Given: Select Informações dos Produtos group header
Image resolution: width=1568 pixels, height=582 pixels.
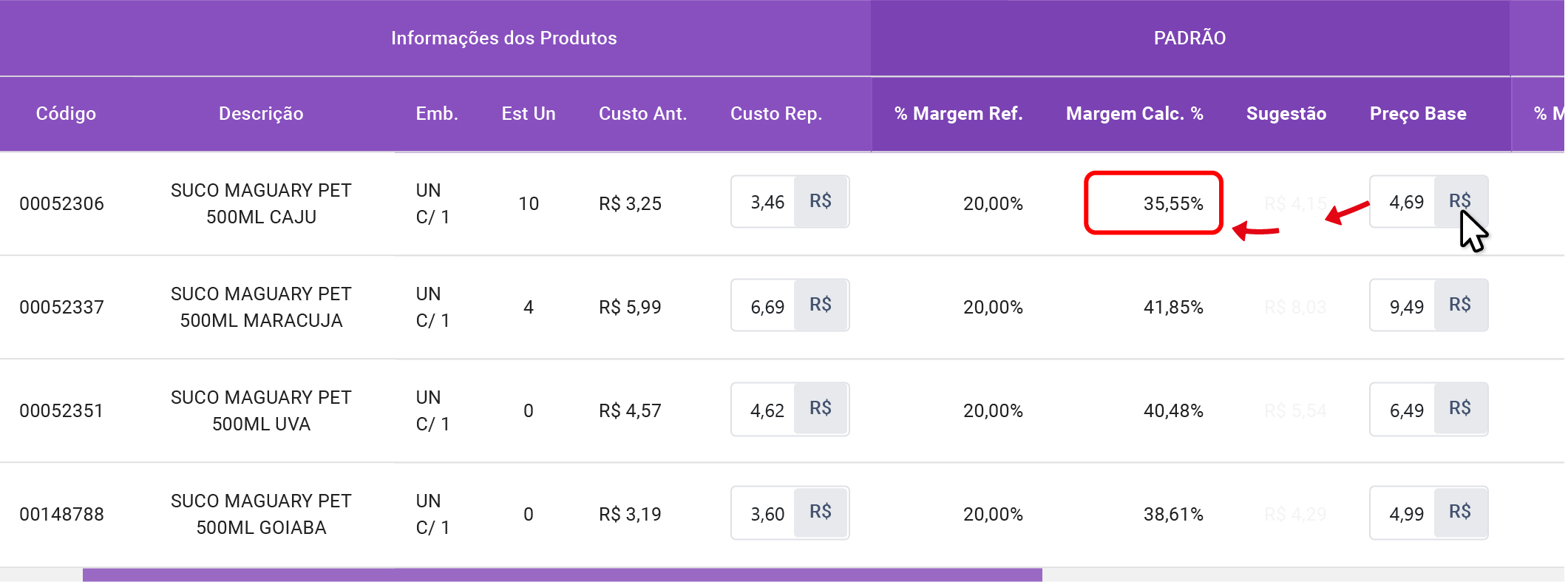Looking at the screenshot, I should [503, 38].
